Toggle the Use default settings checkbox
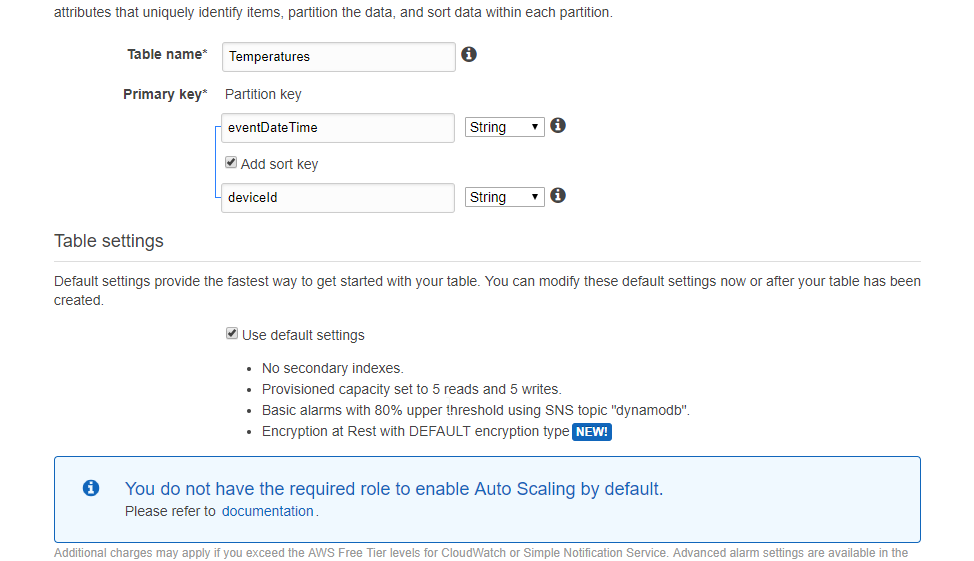This screenshot has height=561, width=974. pyautogui.click(x=232, y=334)
